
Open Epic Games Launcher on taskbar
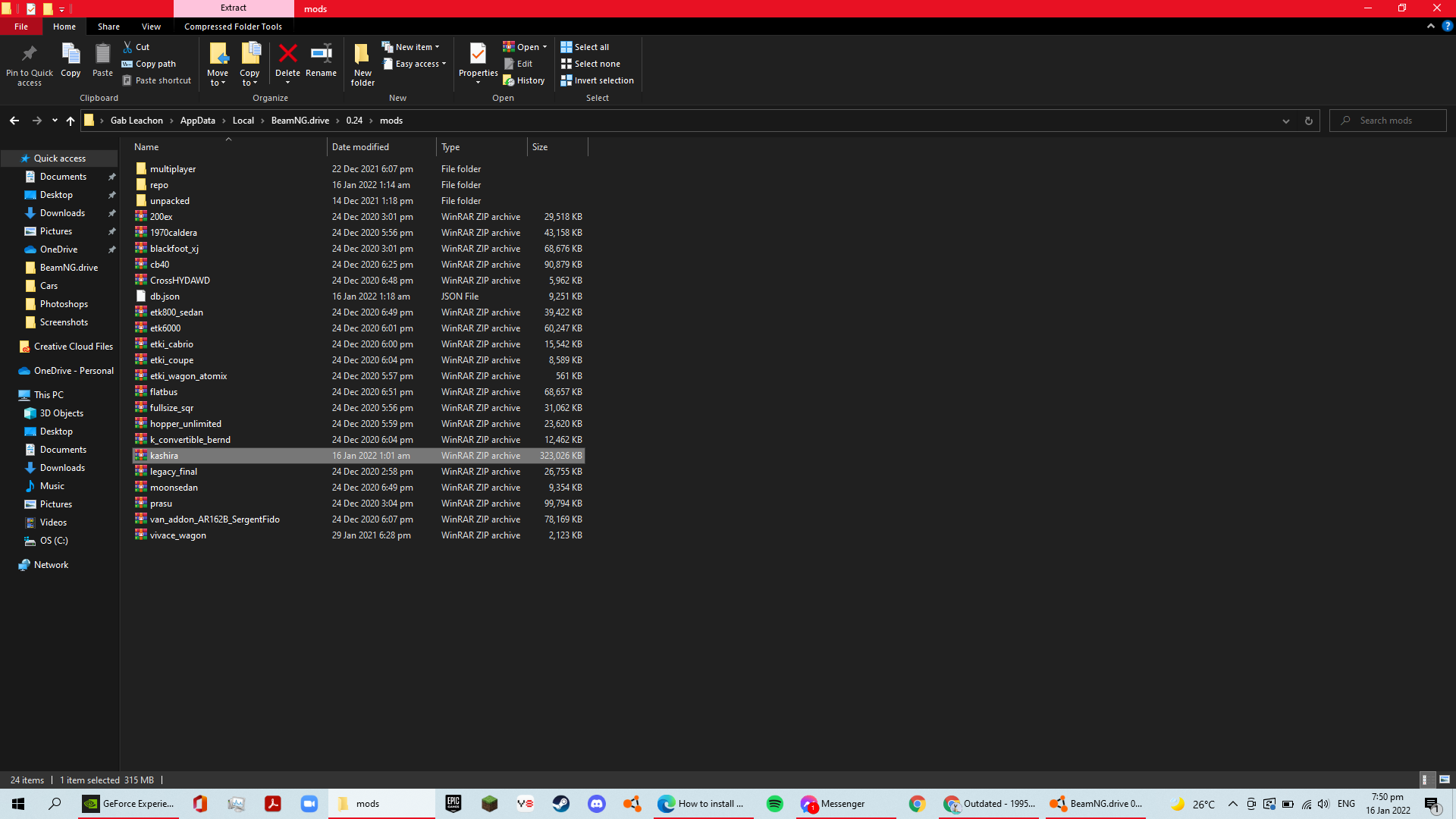(453, 804)
